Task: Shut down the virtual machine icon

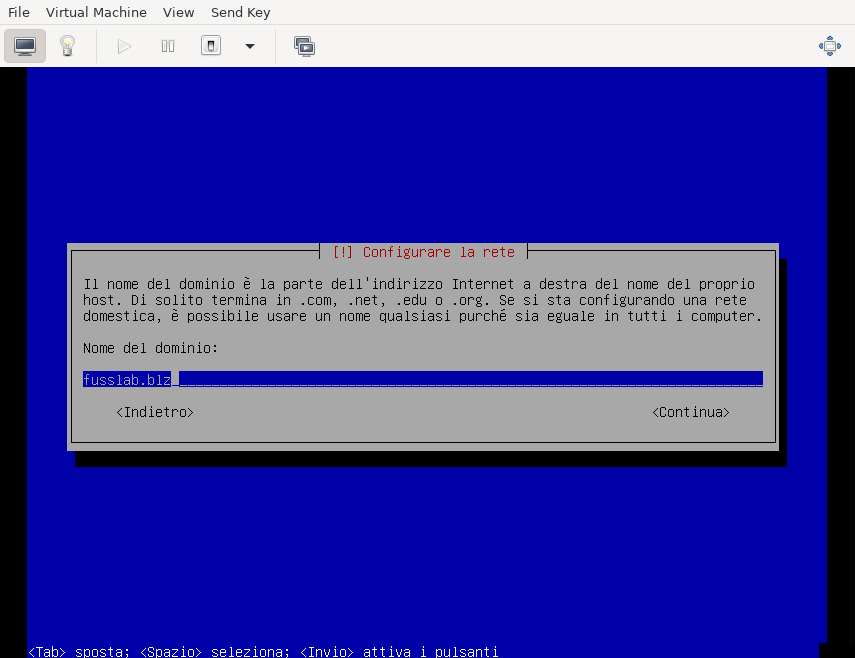Action: coord(211,46)
